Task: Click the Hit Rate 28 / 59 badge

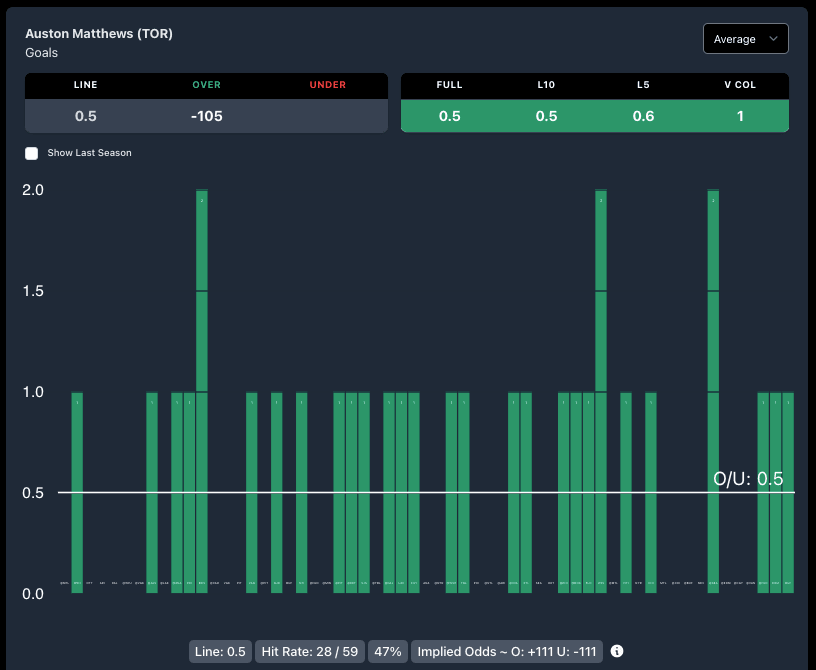Action: tap(310, 651)
